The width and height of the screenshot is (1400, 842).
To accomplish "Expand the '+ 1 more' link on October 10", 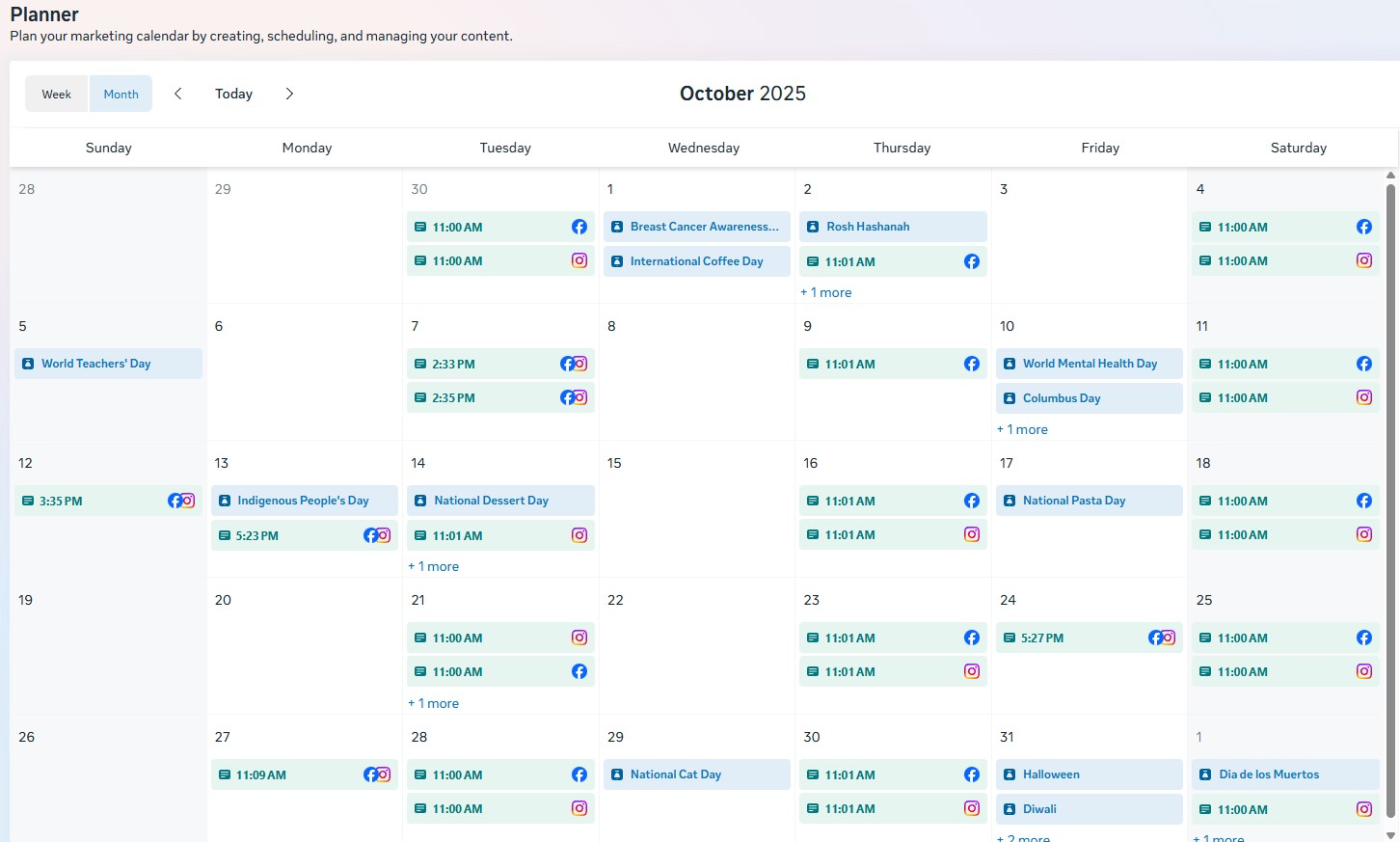I will [x=1022, y=428].
